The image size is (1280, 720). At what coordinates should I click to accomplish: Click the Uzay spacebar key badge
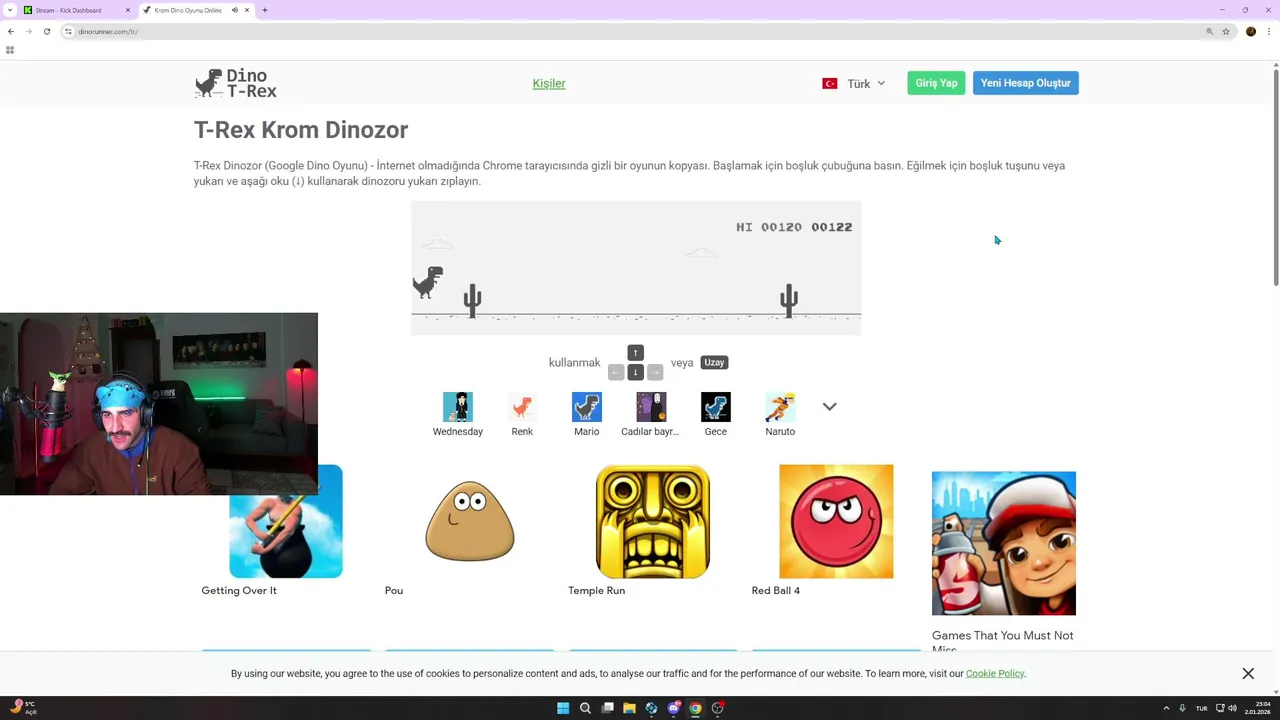pyautogui.click(x=714, y=362)
